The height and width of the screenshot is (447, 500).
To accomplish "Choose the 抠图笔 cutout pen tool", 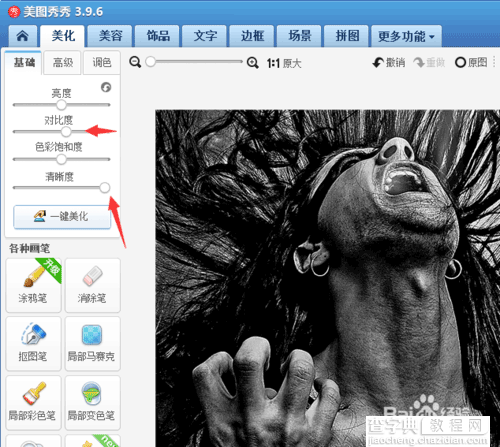I will tap(33, 344).
